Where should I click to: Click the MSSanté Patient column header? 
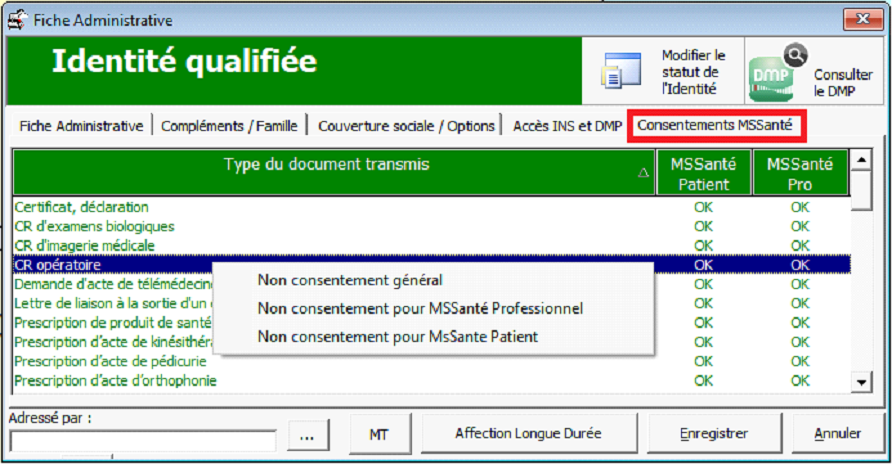click(x=704, y=173)
